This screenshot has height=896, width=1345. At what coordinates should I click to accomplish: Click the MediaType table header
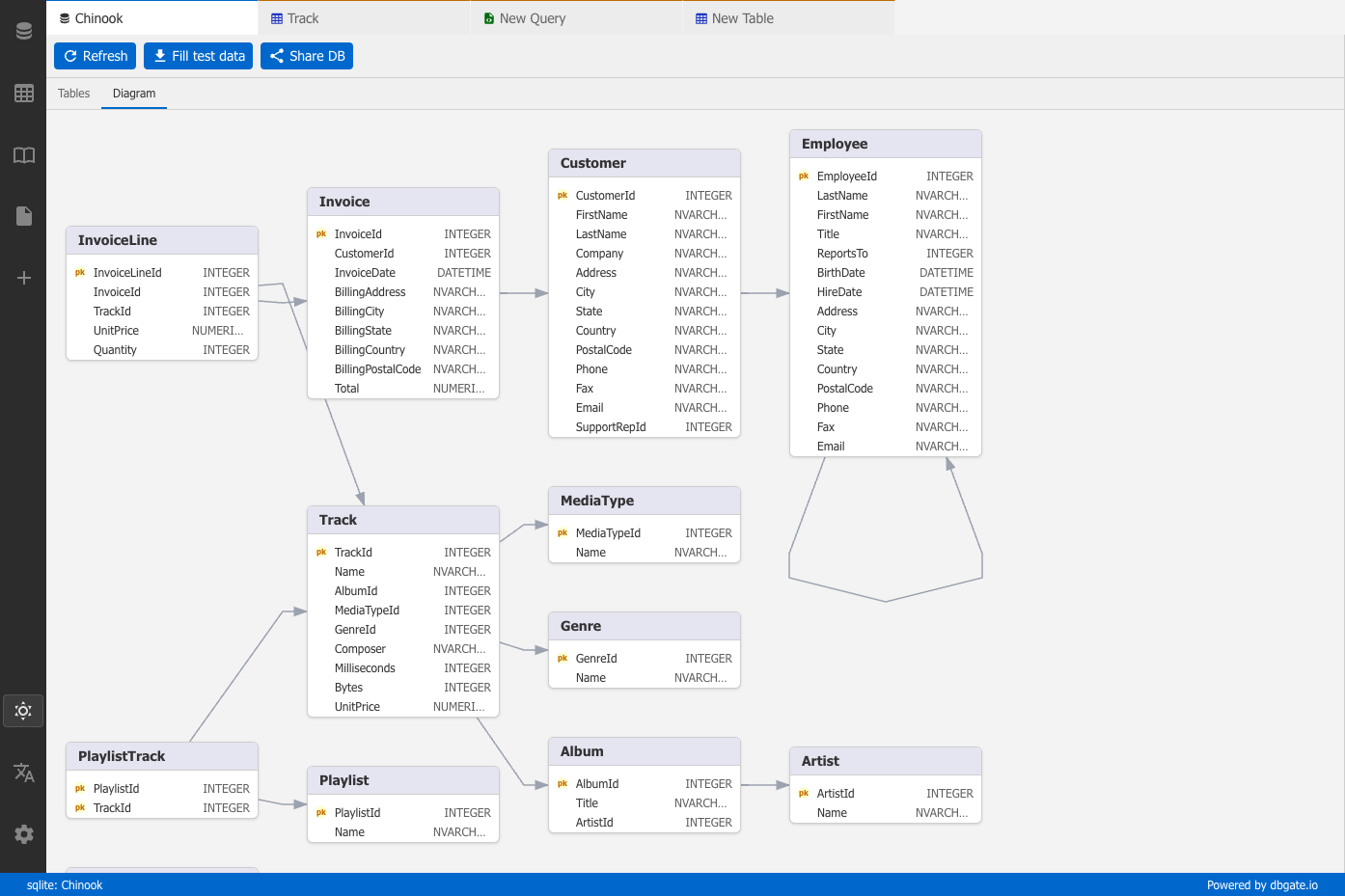[645, 501]
